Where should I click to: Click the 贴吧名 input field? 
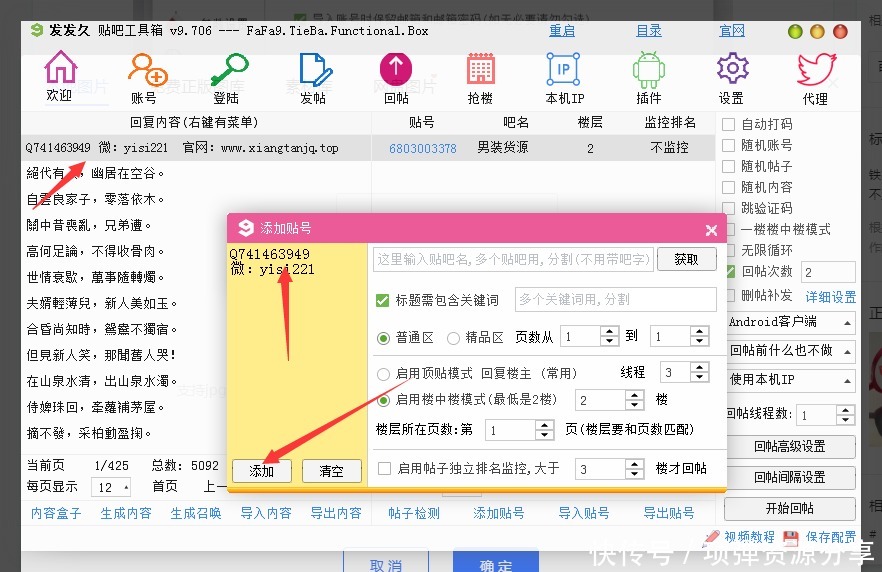(x=514, y=259)
